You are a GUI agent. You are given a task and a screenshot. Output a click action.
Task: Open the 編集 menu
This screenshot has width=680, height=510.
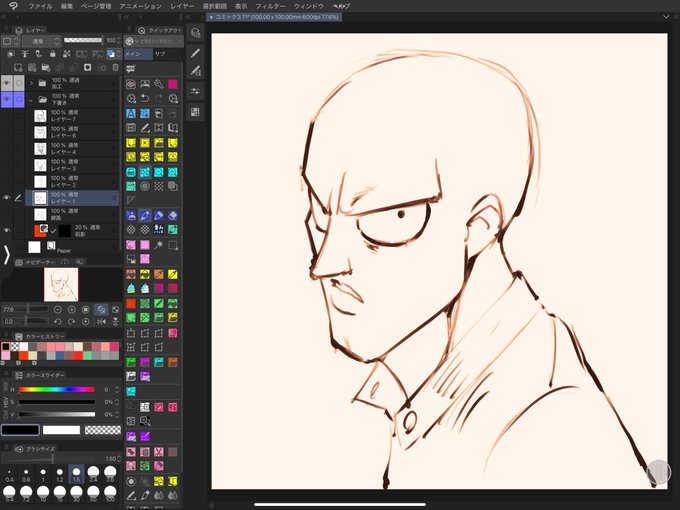coord(66,7)
